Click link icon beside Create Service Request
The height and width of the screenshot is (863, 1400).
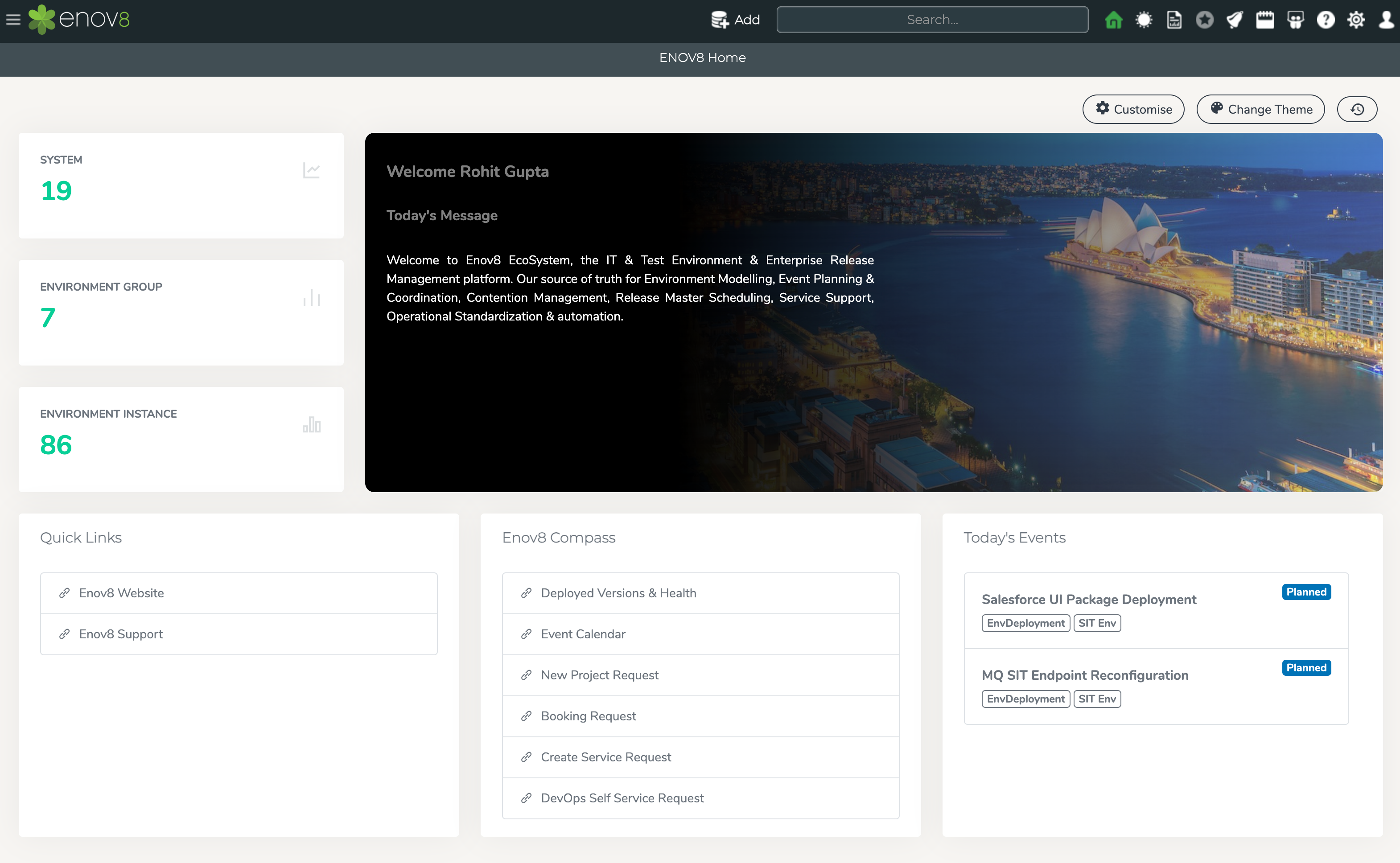pos(526,757)
